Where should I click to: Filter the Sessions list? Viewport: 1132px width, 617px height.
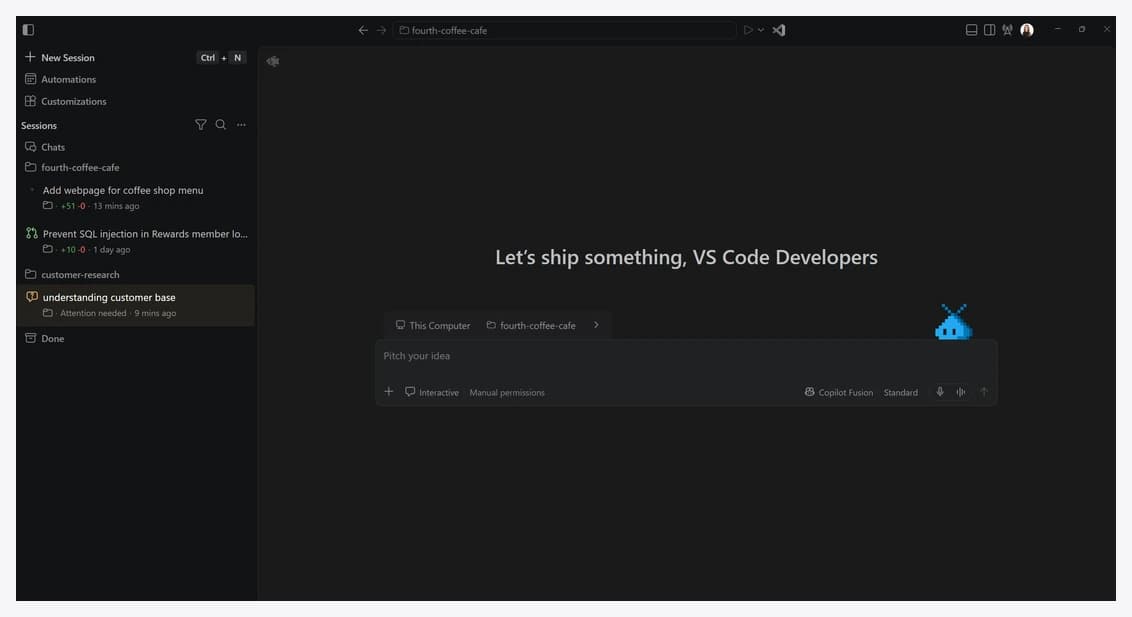pyautogui.click(x=201, y=125)
